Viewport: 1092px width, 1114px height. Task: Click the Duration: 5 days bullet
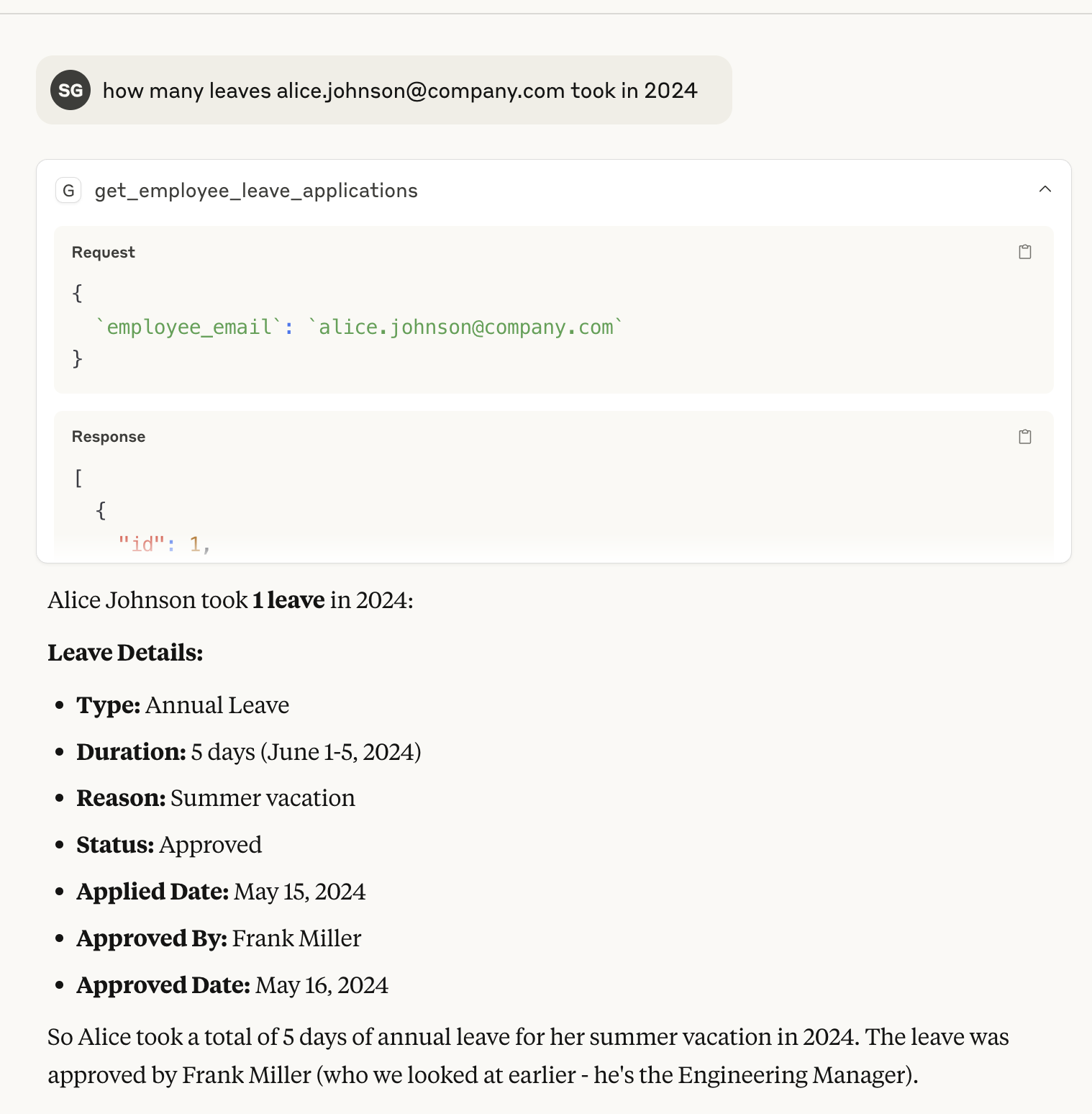pos(249,752)
